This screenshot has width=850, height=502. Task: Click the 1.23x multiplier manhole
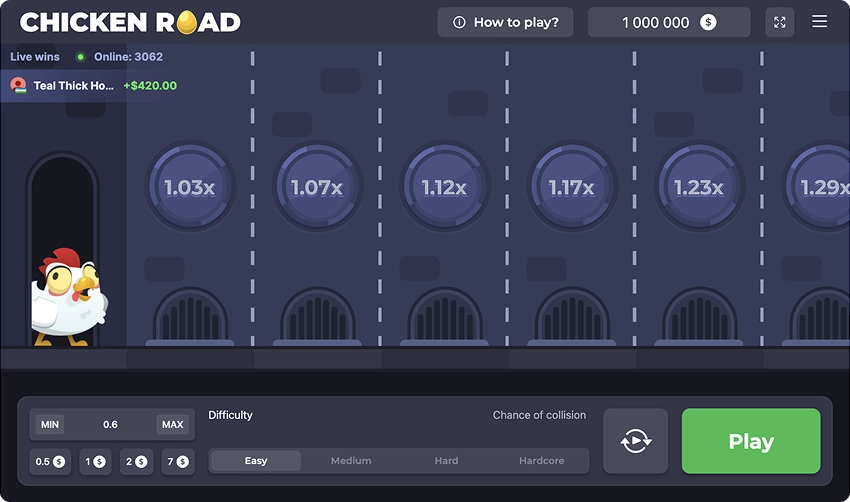point(698,187)
